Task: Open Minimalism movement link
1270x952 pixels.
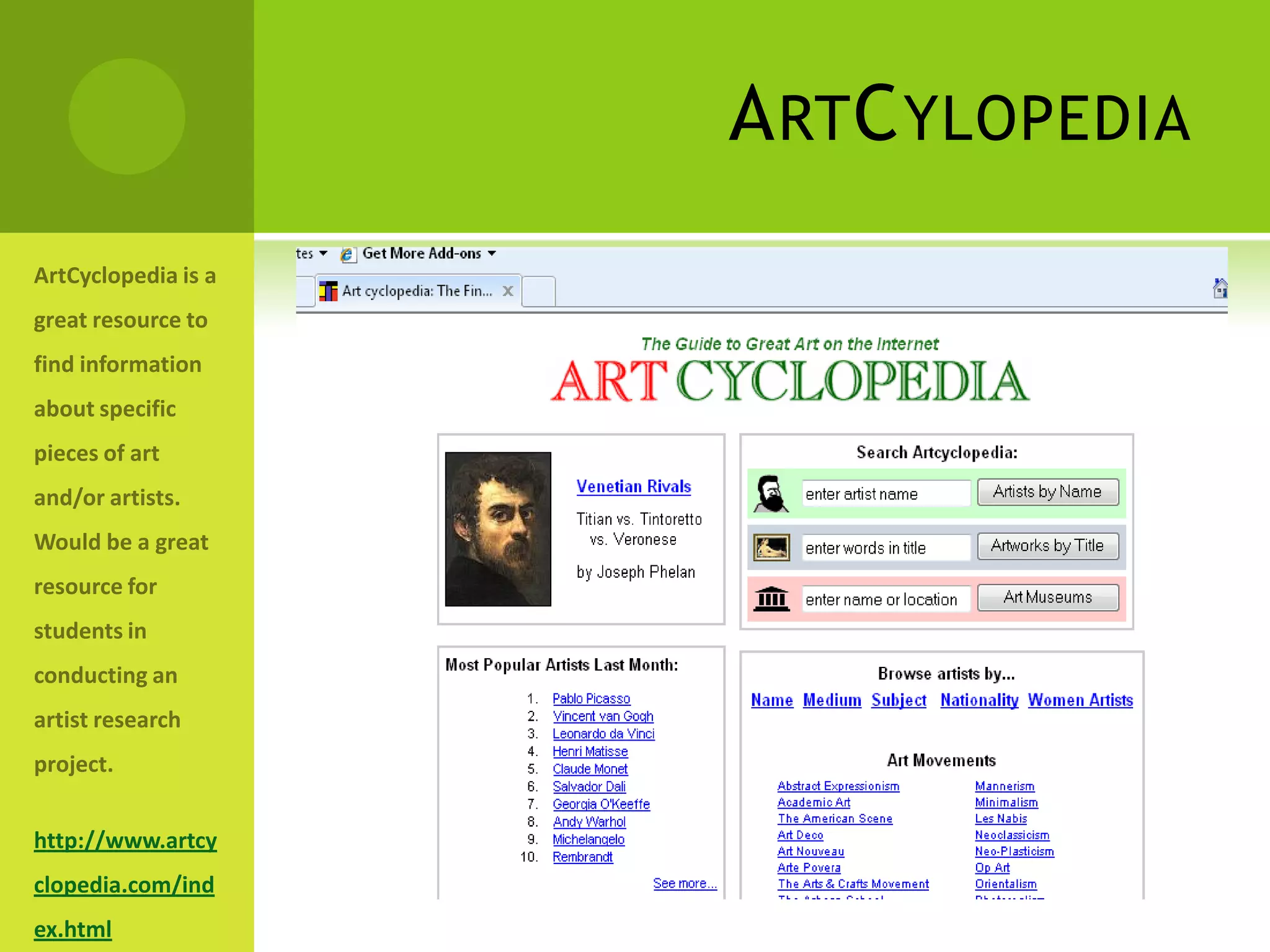Action: coord(1006,803)
